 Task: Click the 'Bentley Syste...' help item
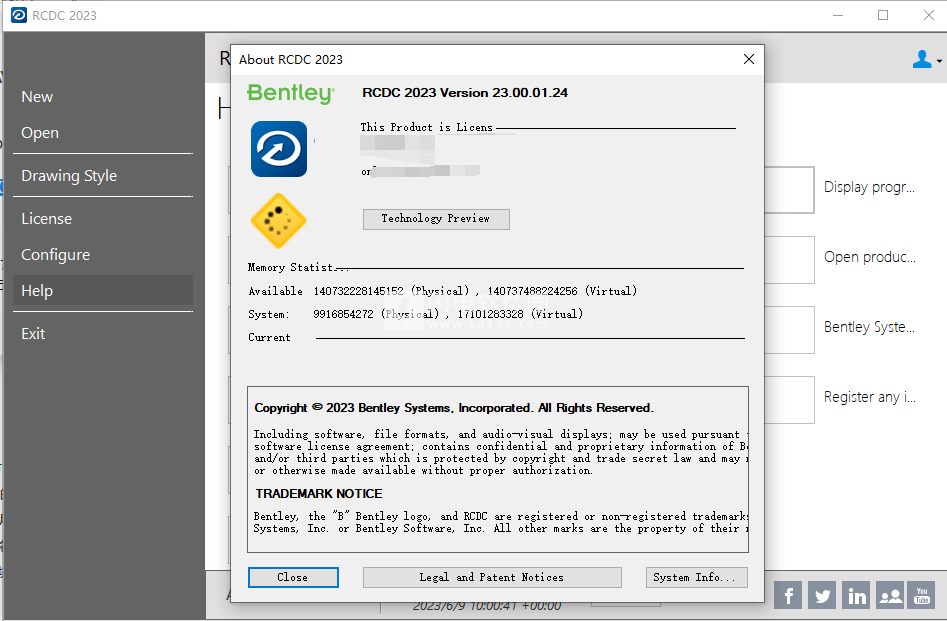click(869, 327)
